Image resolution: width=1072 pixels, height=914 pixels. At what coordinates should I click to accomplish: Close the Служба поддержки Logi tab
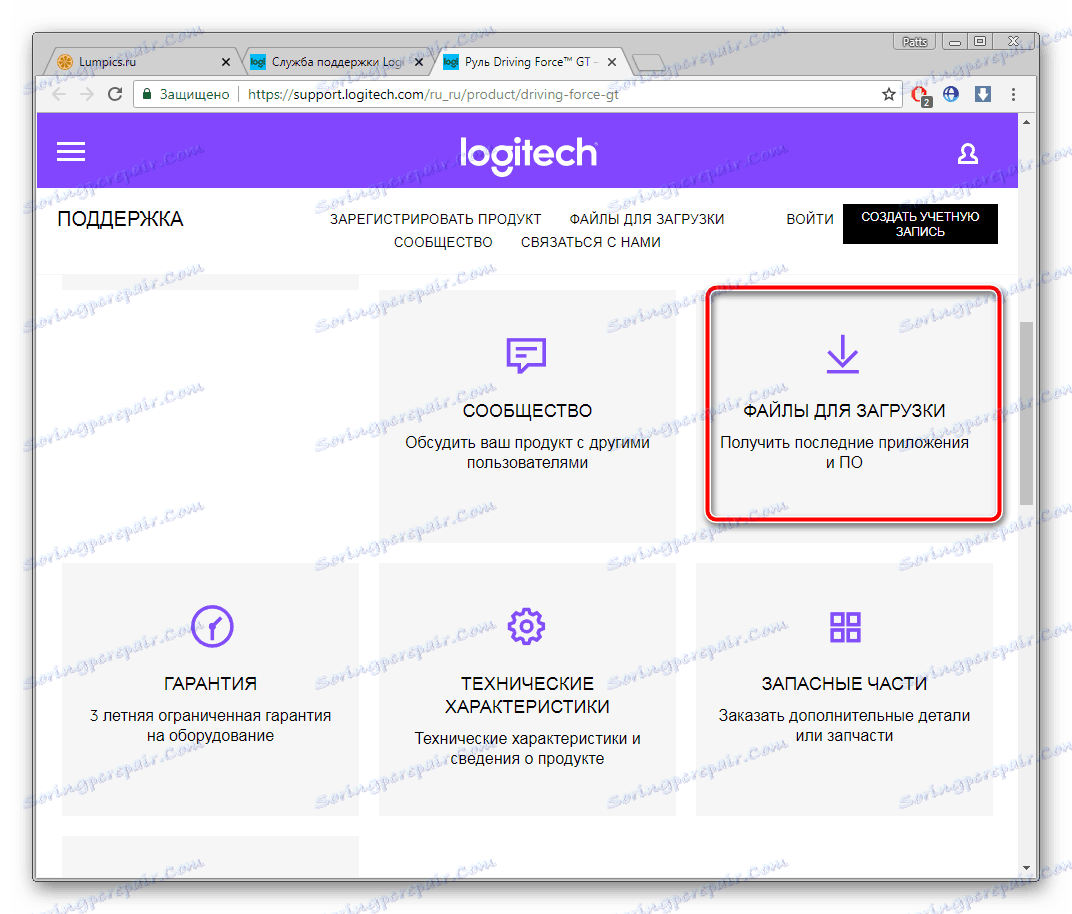419,62
